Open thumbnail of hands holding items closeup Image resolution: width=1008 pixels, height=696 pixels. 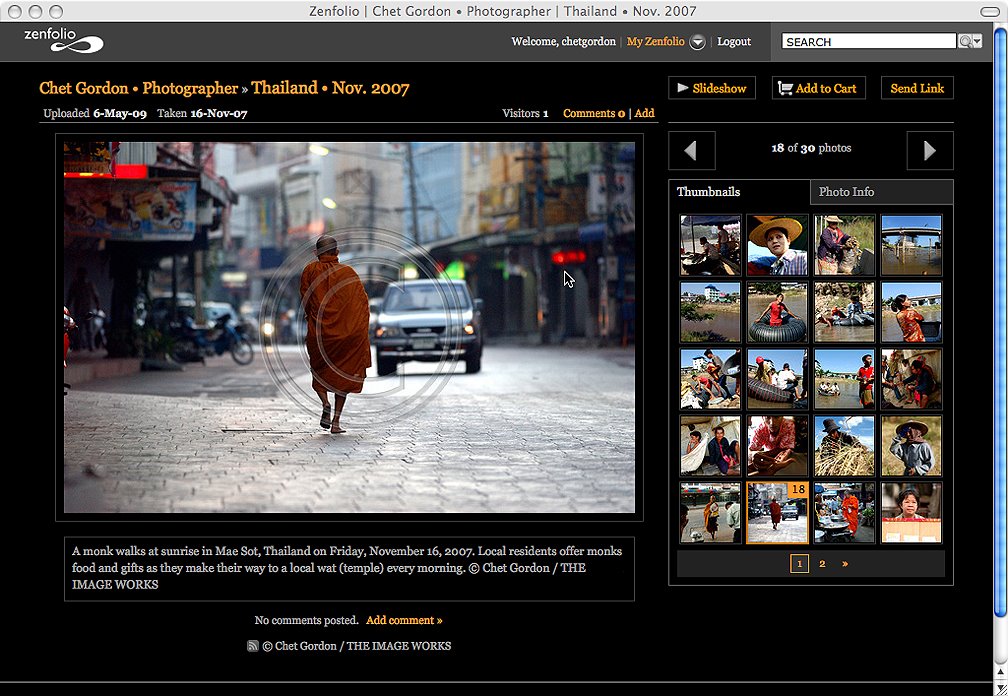777,446
